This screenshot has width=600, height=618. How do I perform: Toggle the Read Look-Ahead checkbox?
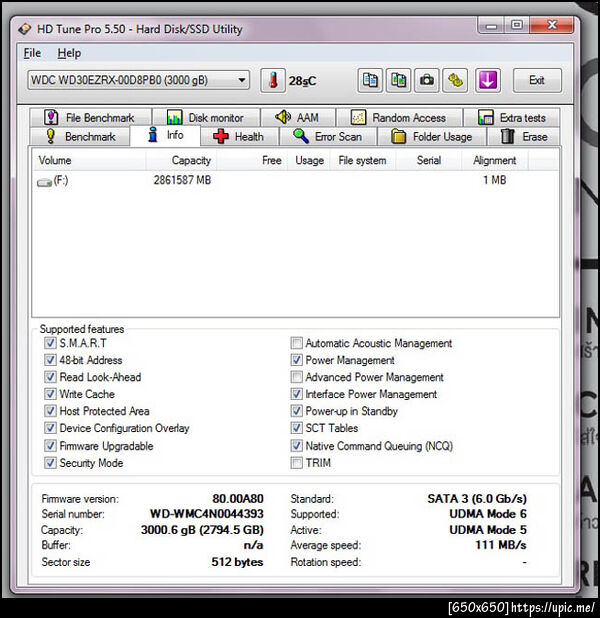click(50, 377)
